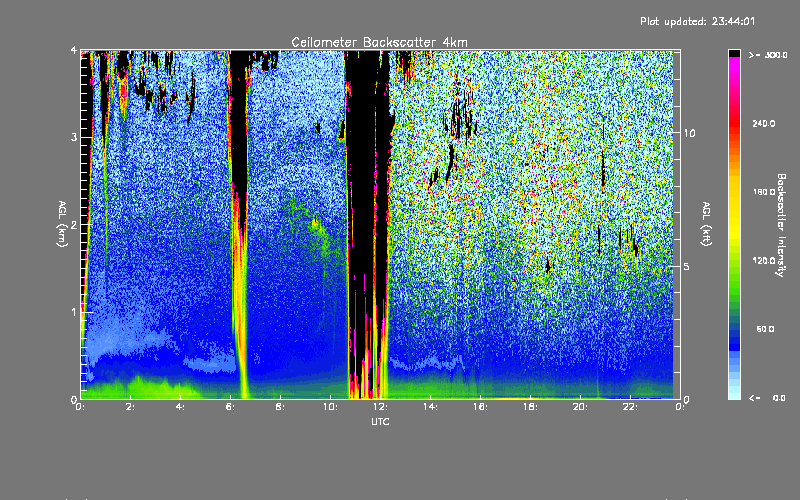This screenshot has width=800, height=500.
Task: Click the "8:" tick on the UTC axis
Action: tap(280, 407)
